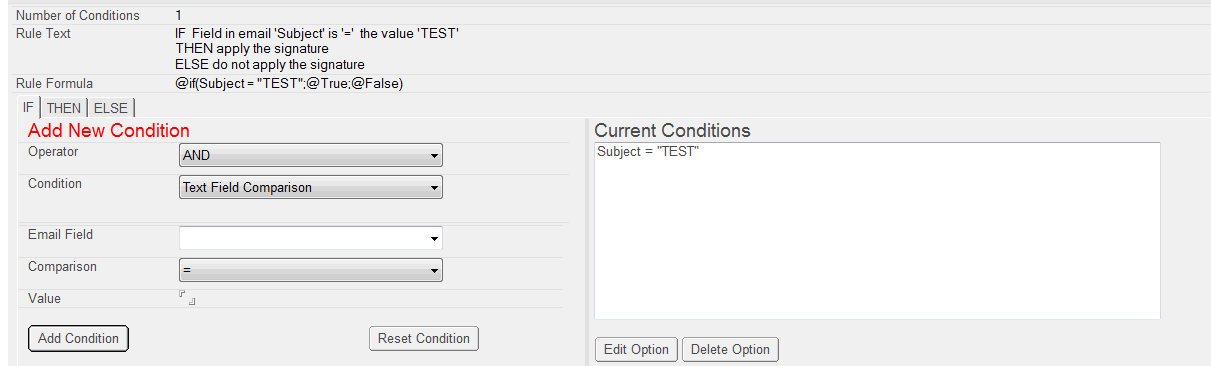
Task: Expand the Condition dropdown Text Field Comparison
Action: point(311,187)
